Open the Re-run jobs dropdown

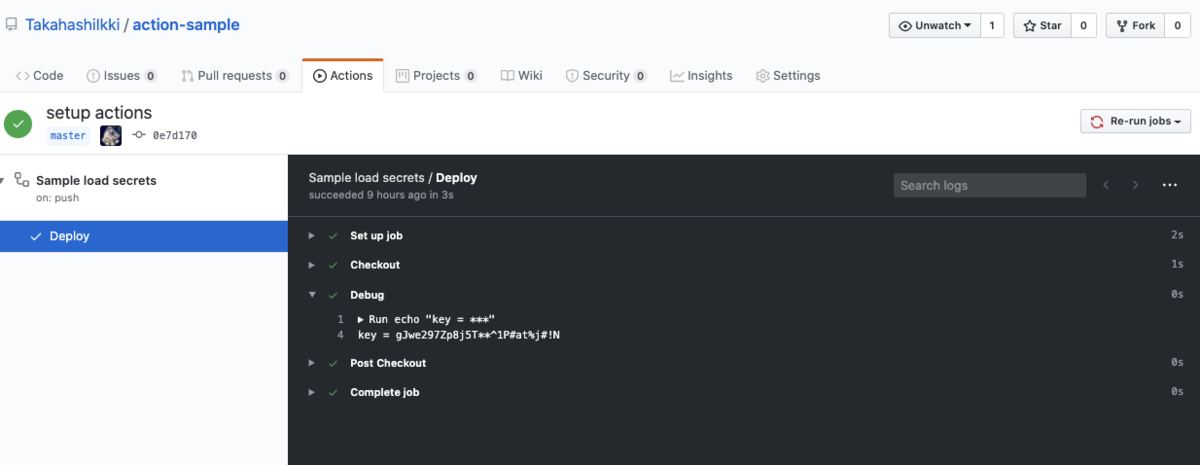1135,121
